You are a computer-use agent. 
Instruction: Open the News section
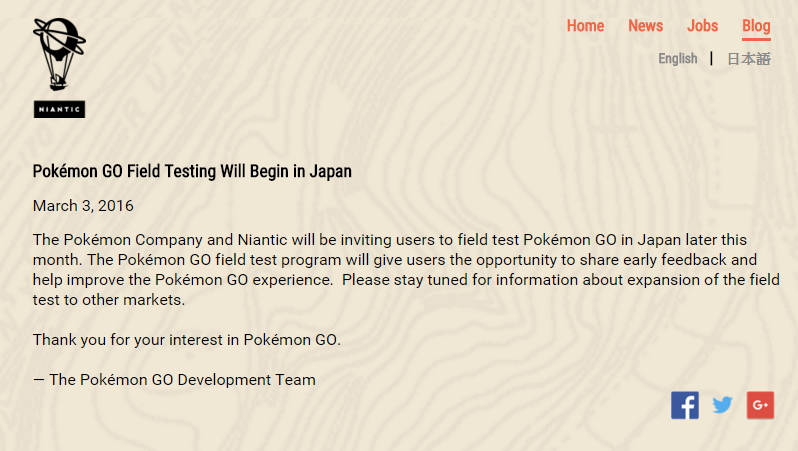click(645, 26)
